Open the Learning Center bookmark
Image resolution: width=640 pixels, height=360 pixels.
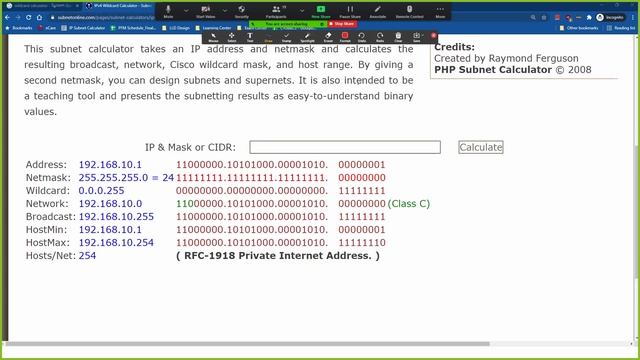(213, 28)
